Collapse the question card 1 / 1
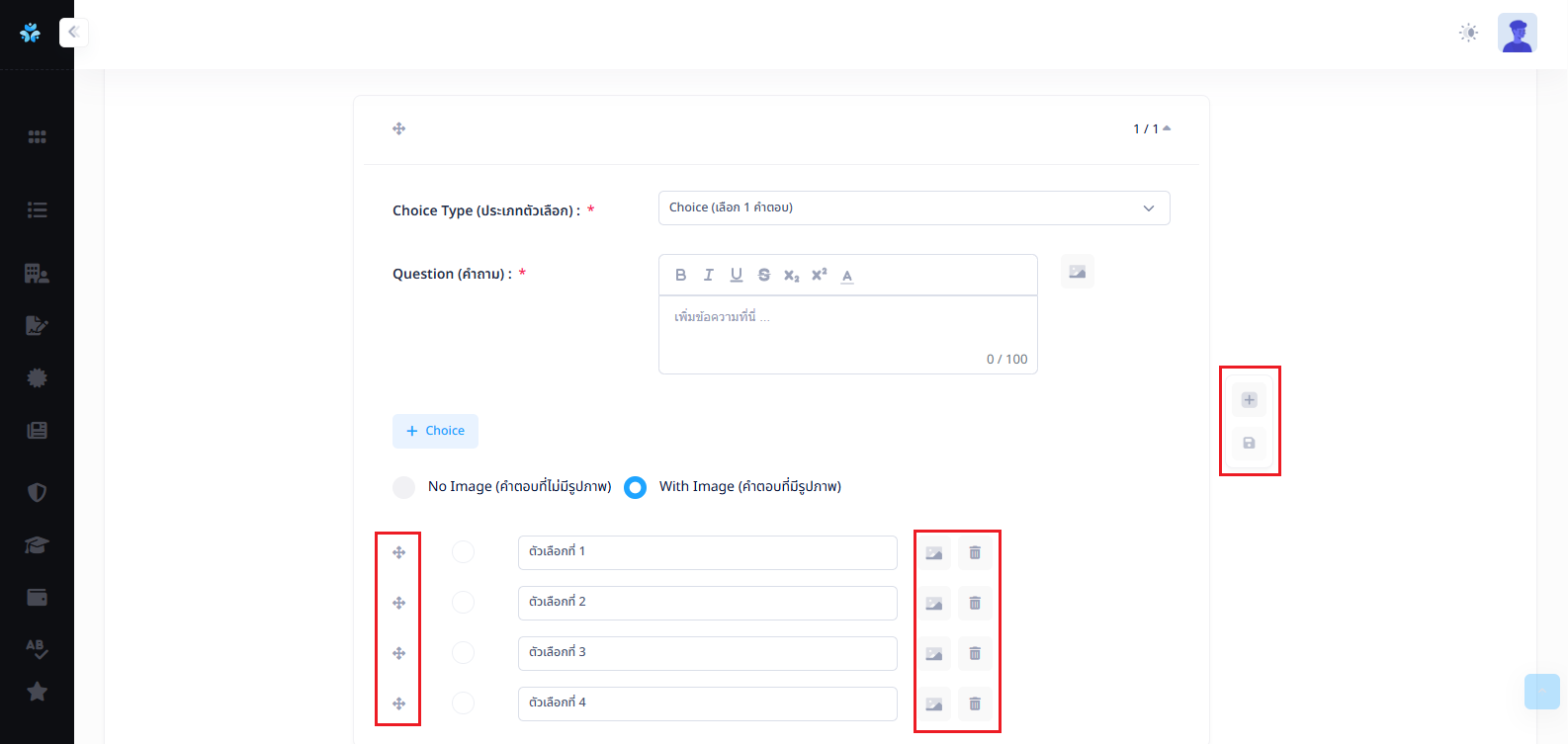 1166,129
